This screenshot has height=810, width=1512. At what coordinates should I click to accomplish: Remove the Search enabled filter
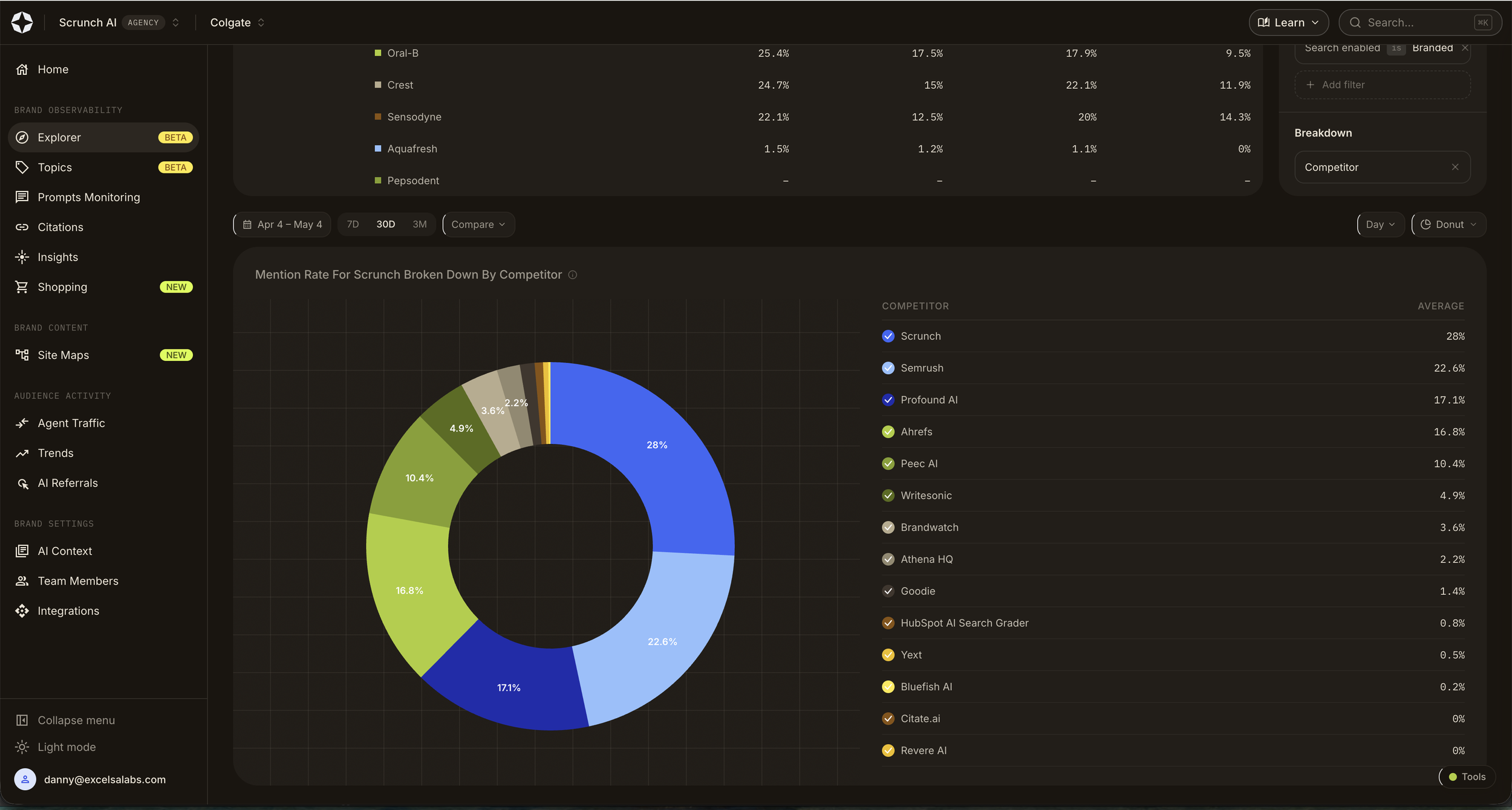coord(1465,48)
